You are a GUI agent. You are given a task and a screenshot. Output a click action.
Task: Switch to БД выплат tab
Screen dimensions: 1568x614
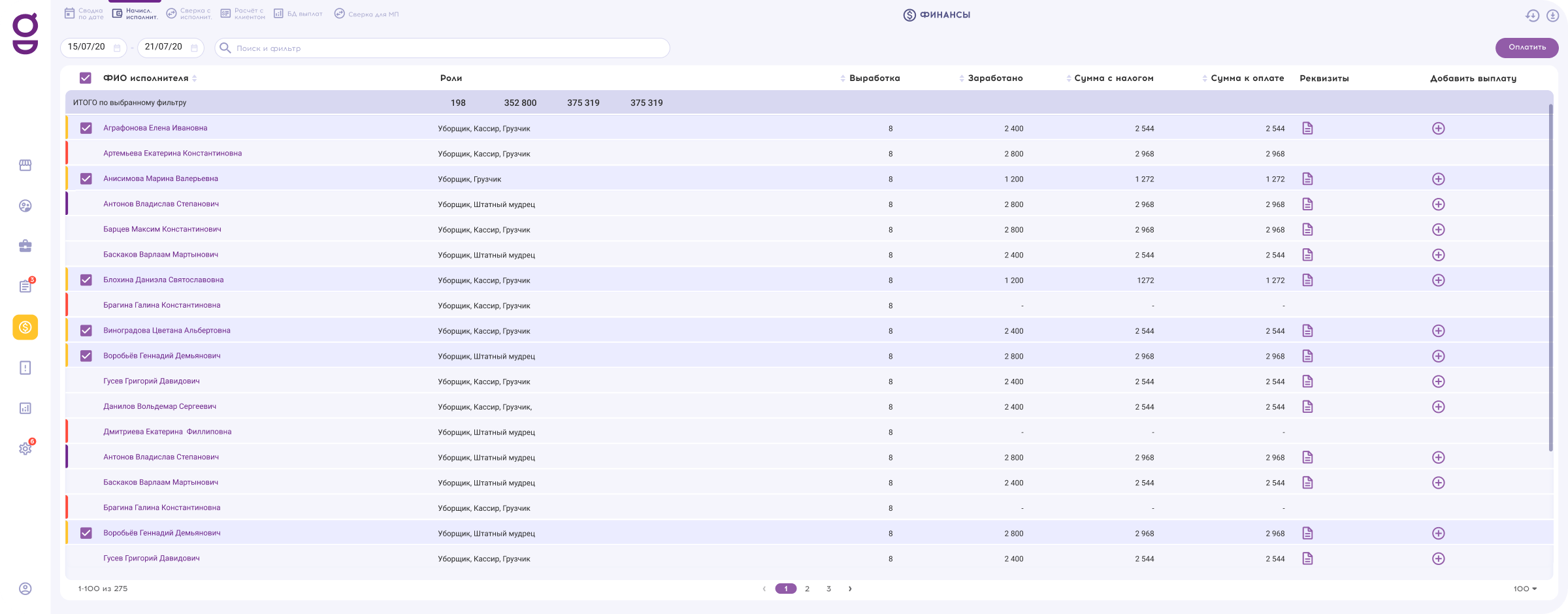pos(298,14)
